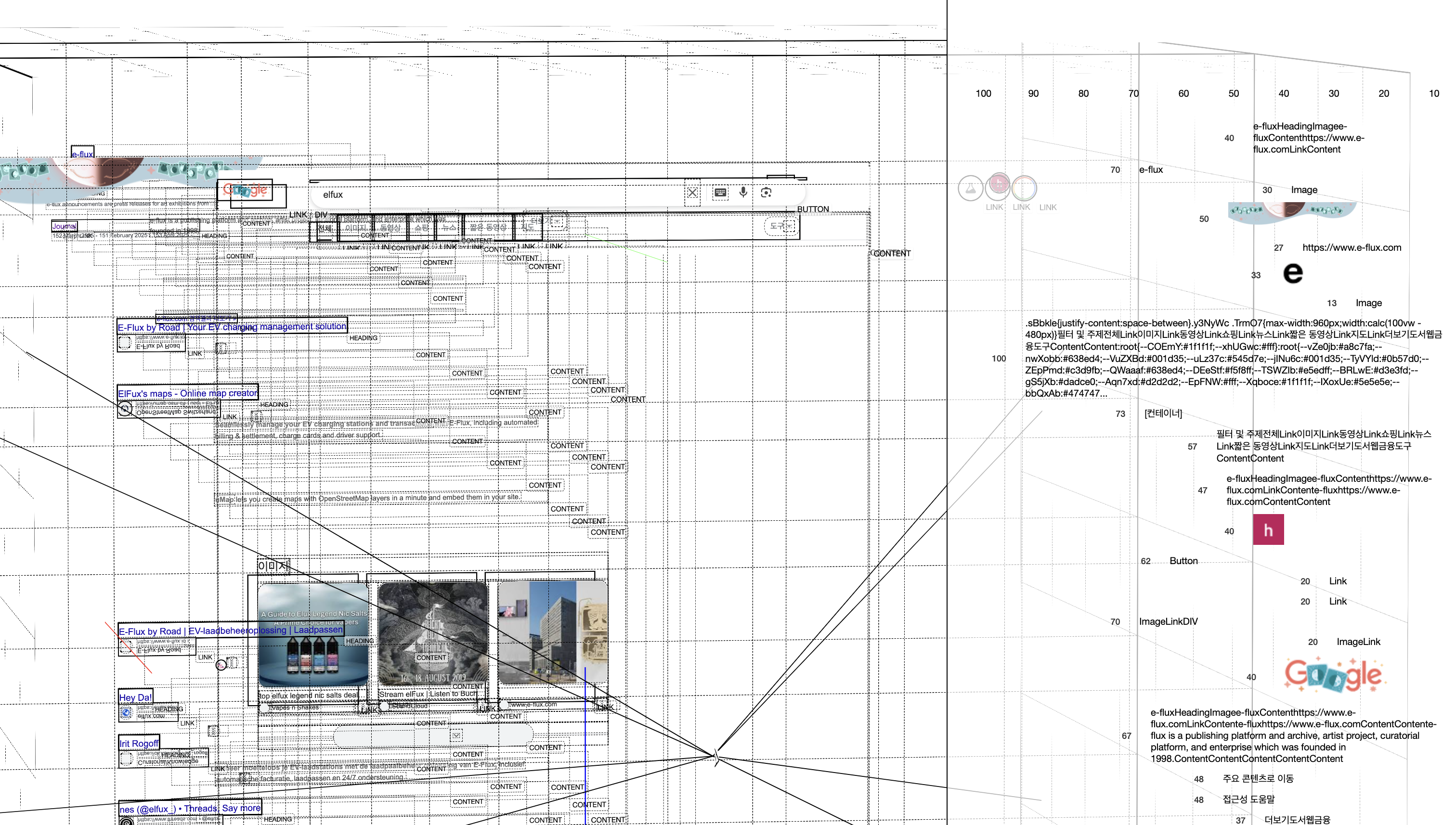The width and height of the screenshot is (1456, 825).
Task: Click the 'Stream elFux | Listen to Buch' caption
Action: click(428, 694)
